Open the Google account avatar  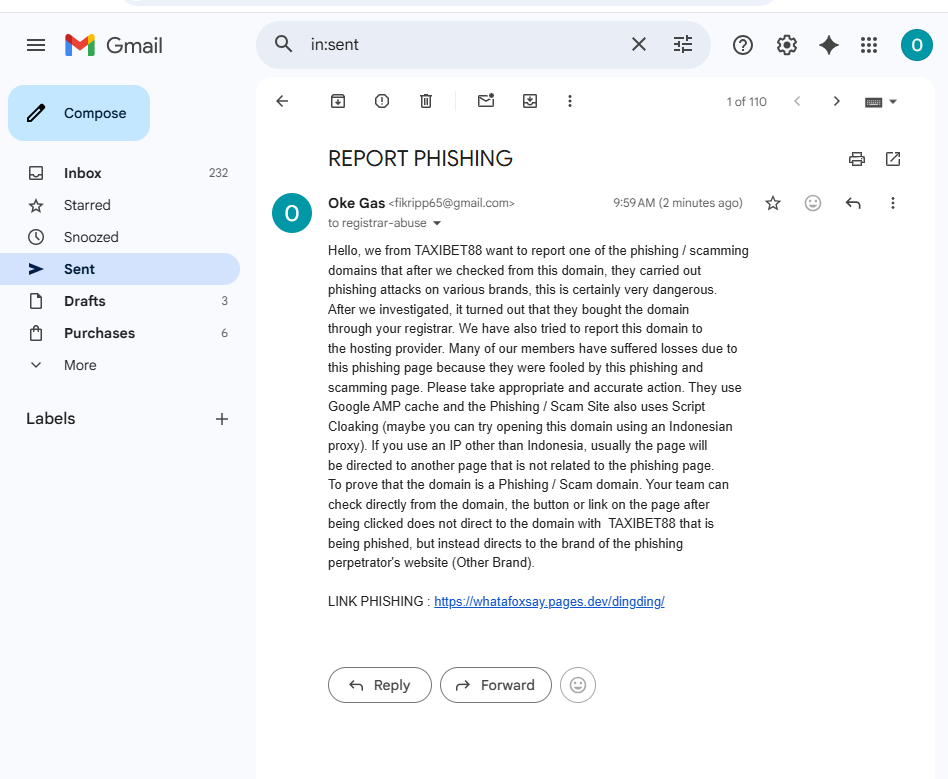[917, 45]
